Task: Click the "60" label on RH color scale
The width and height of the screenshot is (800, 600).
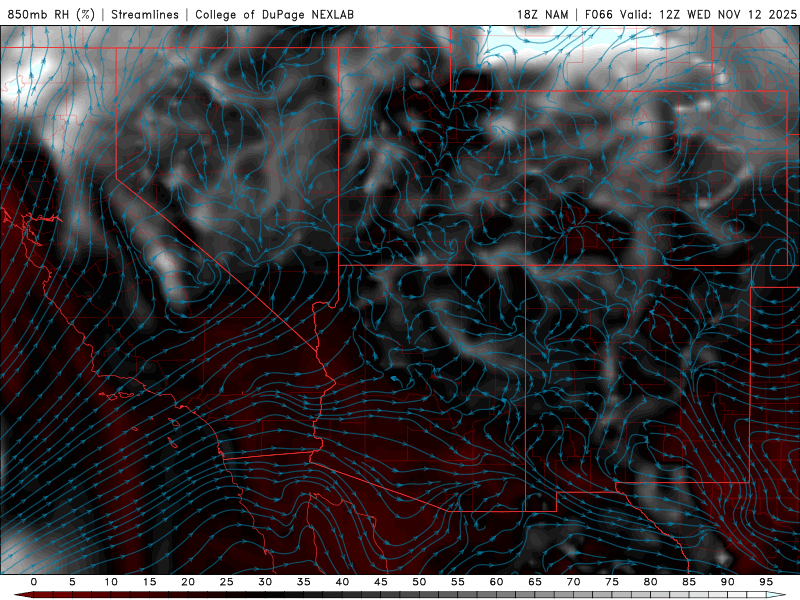Action: (496, 582)
